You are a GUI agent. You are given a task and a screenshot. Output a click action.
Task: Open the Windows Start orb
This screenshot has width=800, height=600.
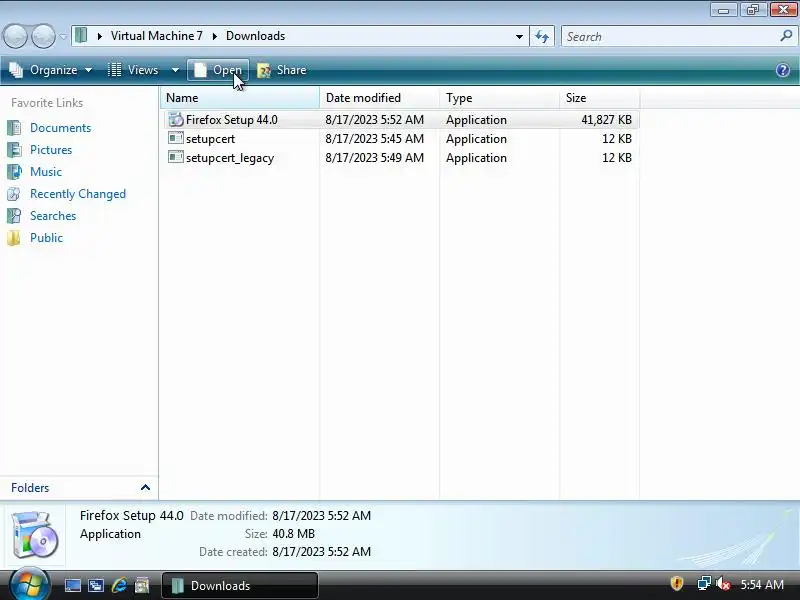pos(29,584)
